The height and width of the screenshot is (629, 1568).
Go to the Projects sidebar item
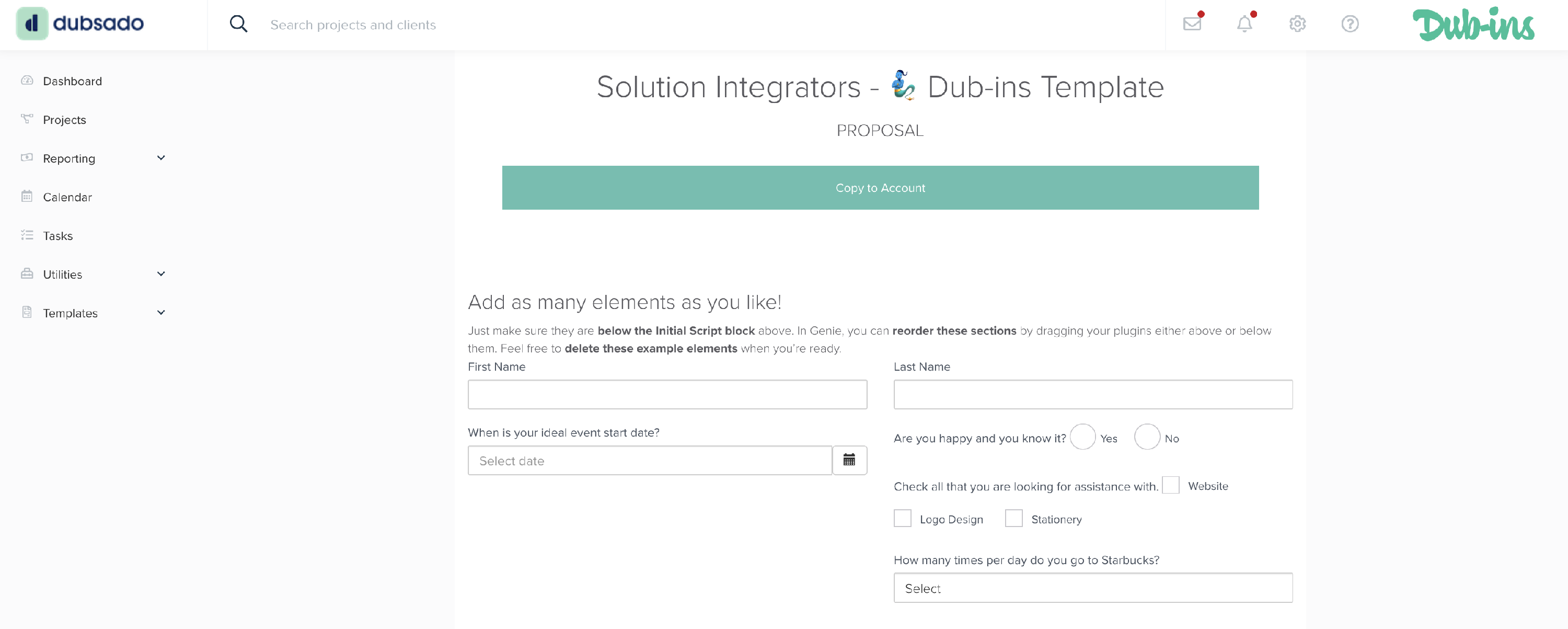64,119
